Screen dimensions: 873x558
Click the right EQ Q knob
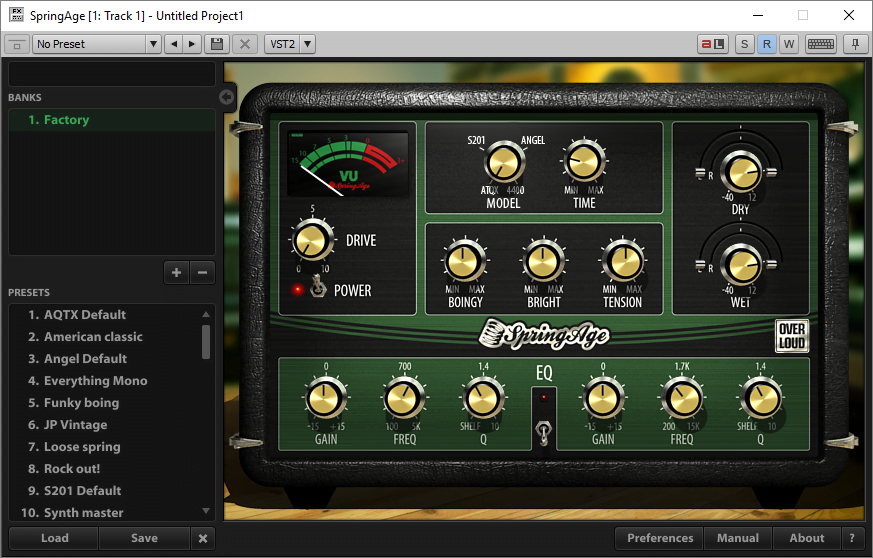(761, 399)
